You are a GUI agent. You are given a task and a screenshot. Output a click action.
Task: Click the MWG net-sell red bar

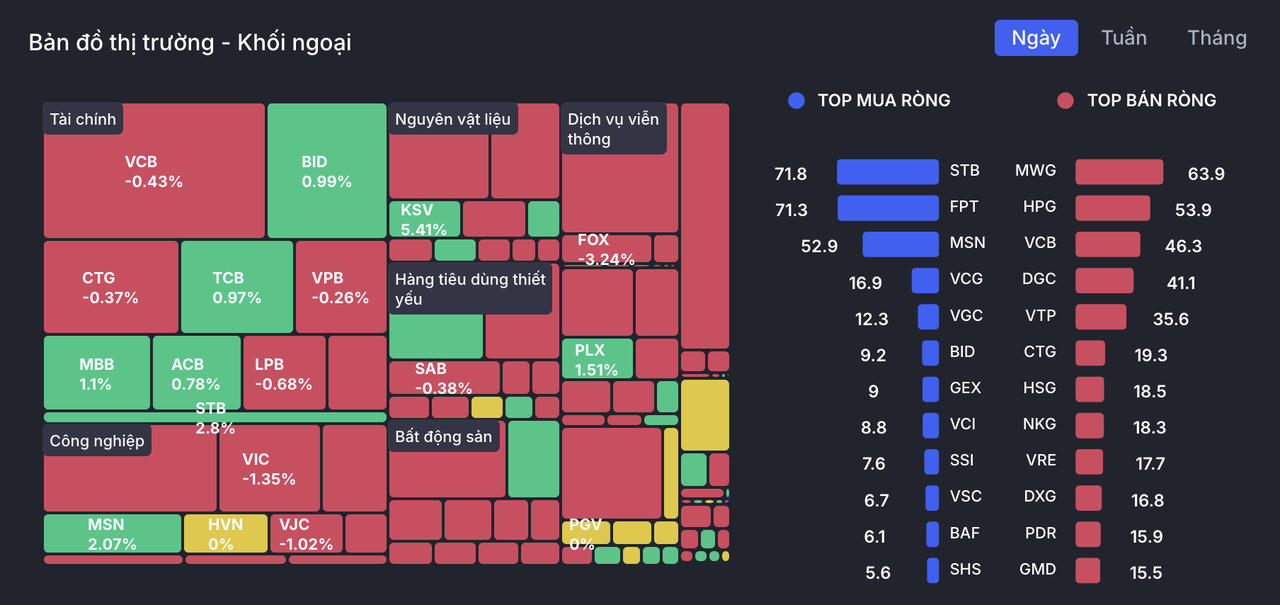[x=1119, y=172]
